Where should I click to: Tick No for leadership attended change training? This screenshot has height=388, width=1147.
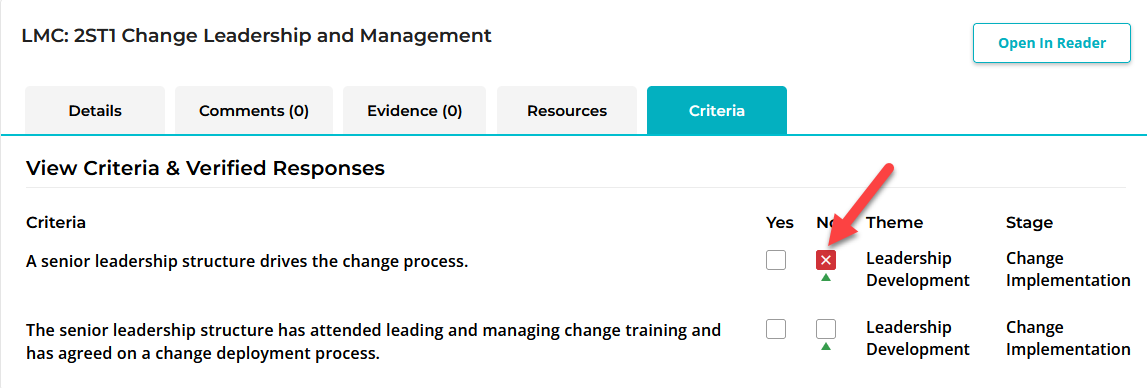826,329
